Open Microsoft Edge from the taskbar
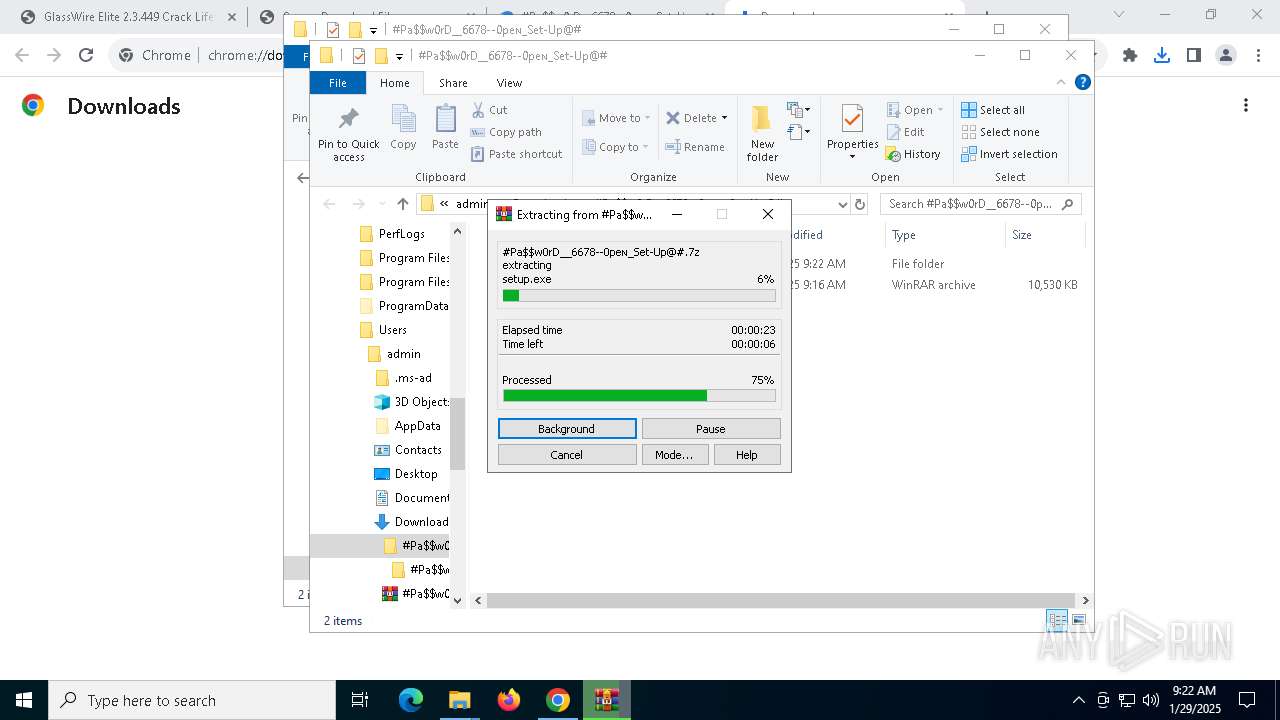This screenshot has height=720, width=1280. click(411, 700)
